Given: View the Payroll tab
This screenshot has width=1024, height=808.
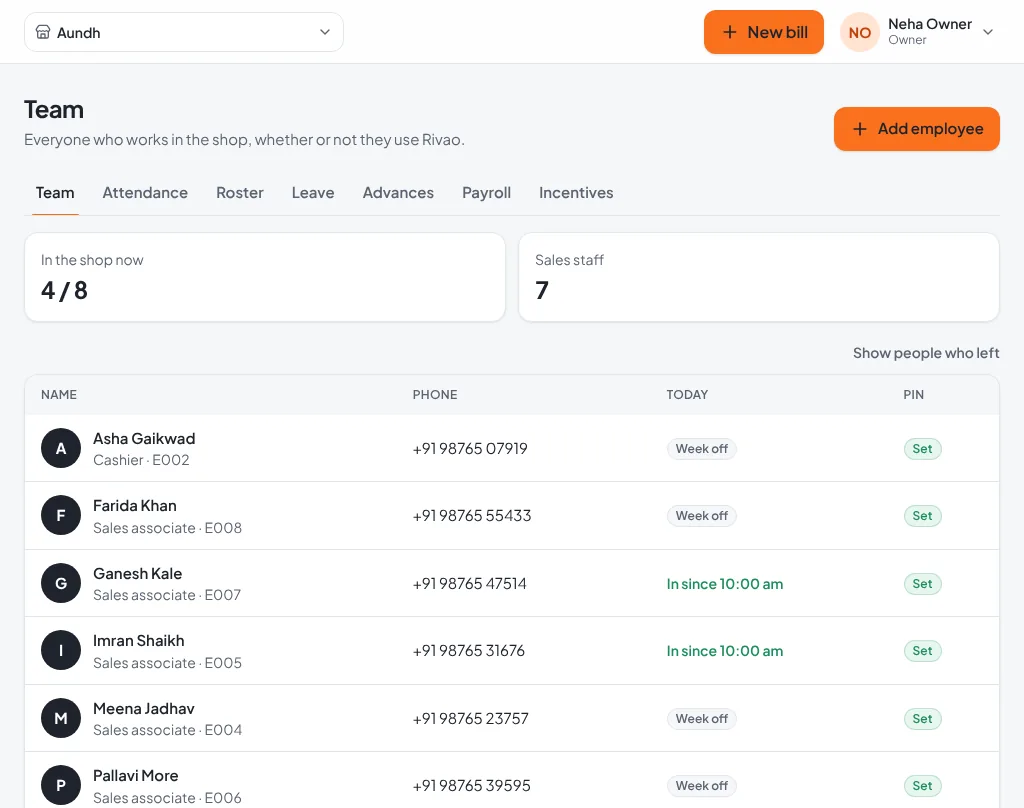Looking at the screenshot, I should click(x=487, y=193).
